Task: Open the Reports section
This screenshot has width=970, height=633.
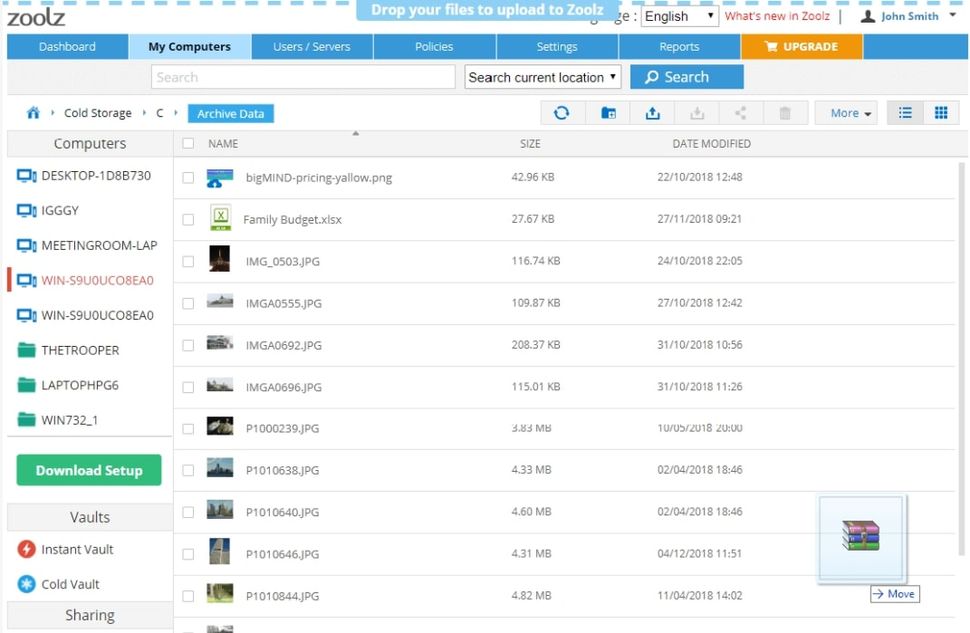Action: click(679, 46)
